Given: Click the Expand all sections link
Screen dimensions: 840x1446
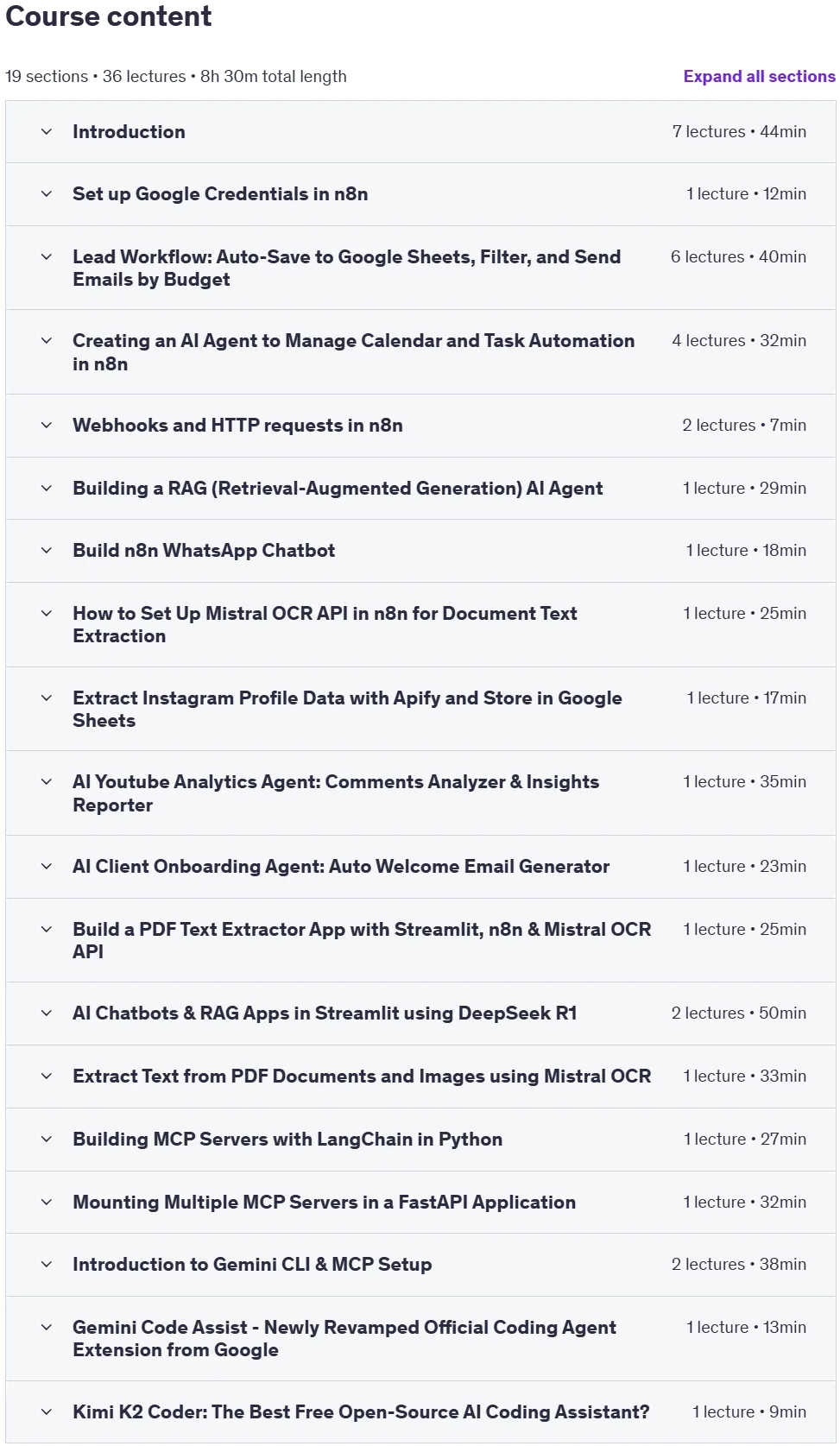Looking at the screenshot, I should coord(759,76).
